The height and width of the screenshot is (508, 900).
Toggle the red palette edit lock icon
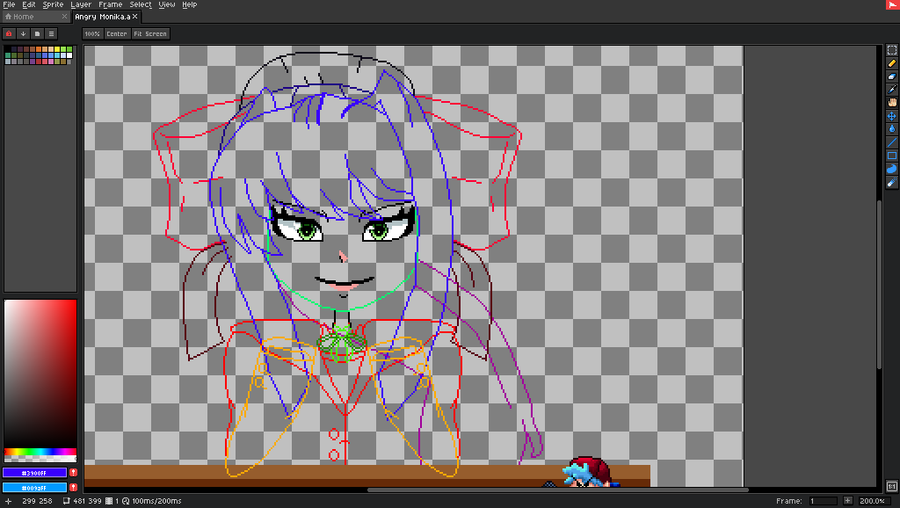[9, 34]
